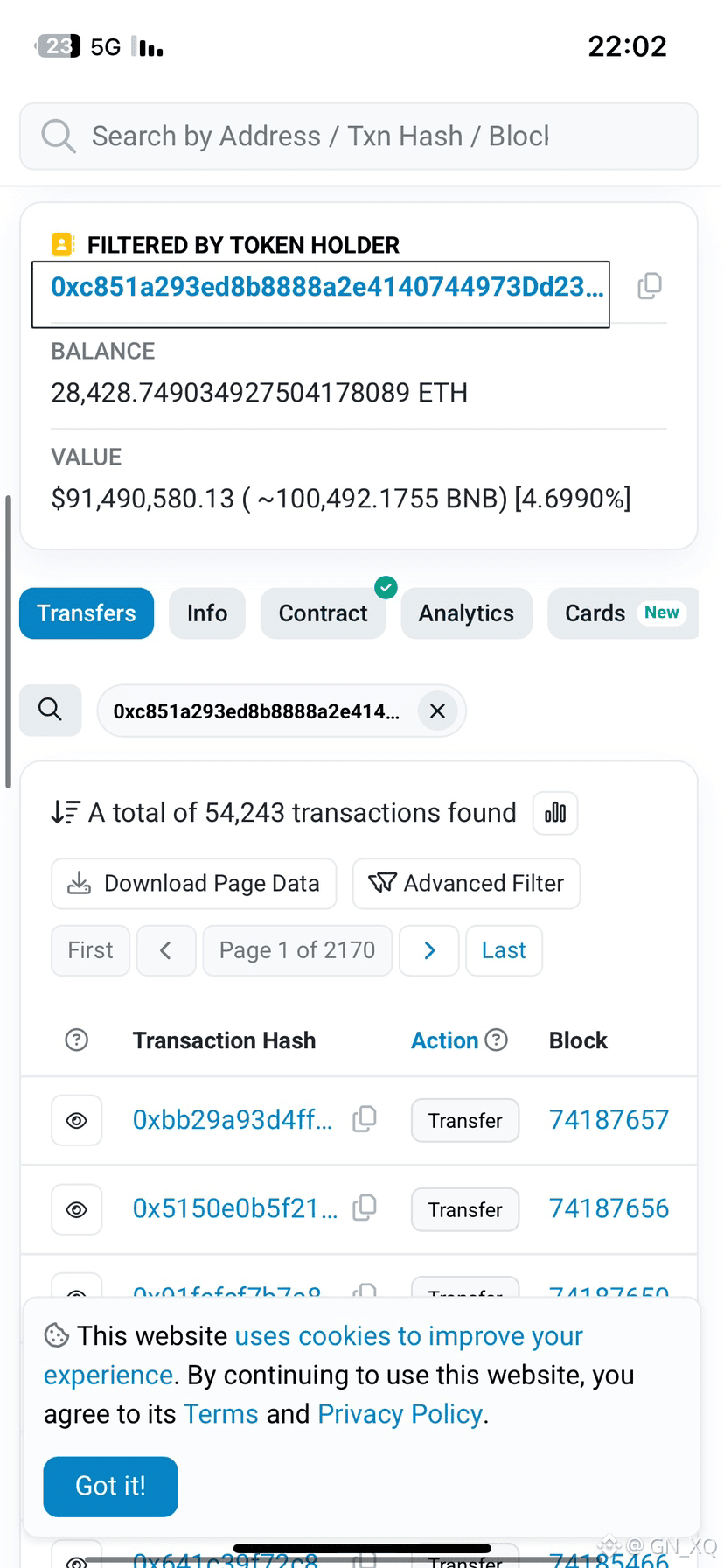
Task: Open the Advanced Filter options
Action: click(466, 884)
